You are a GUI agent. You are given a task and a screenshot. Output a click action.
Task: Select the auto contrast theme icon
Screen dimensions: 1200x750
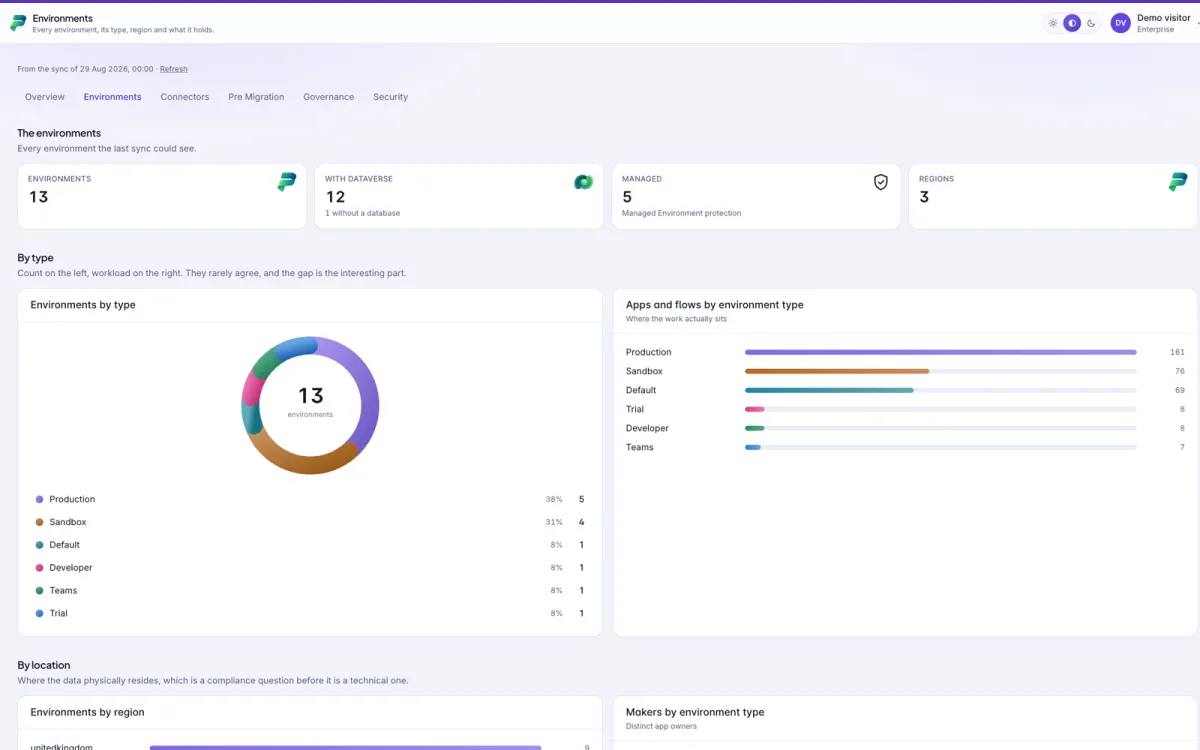click(x=1072, y=23)
